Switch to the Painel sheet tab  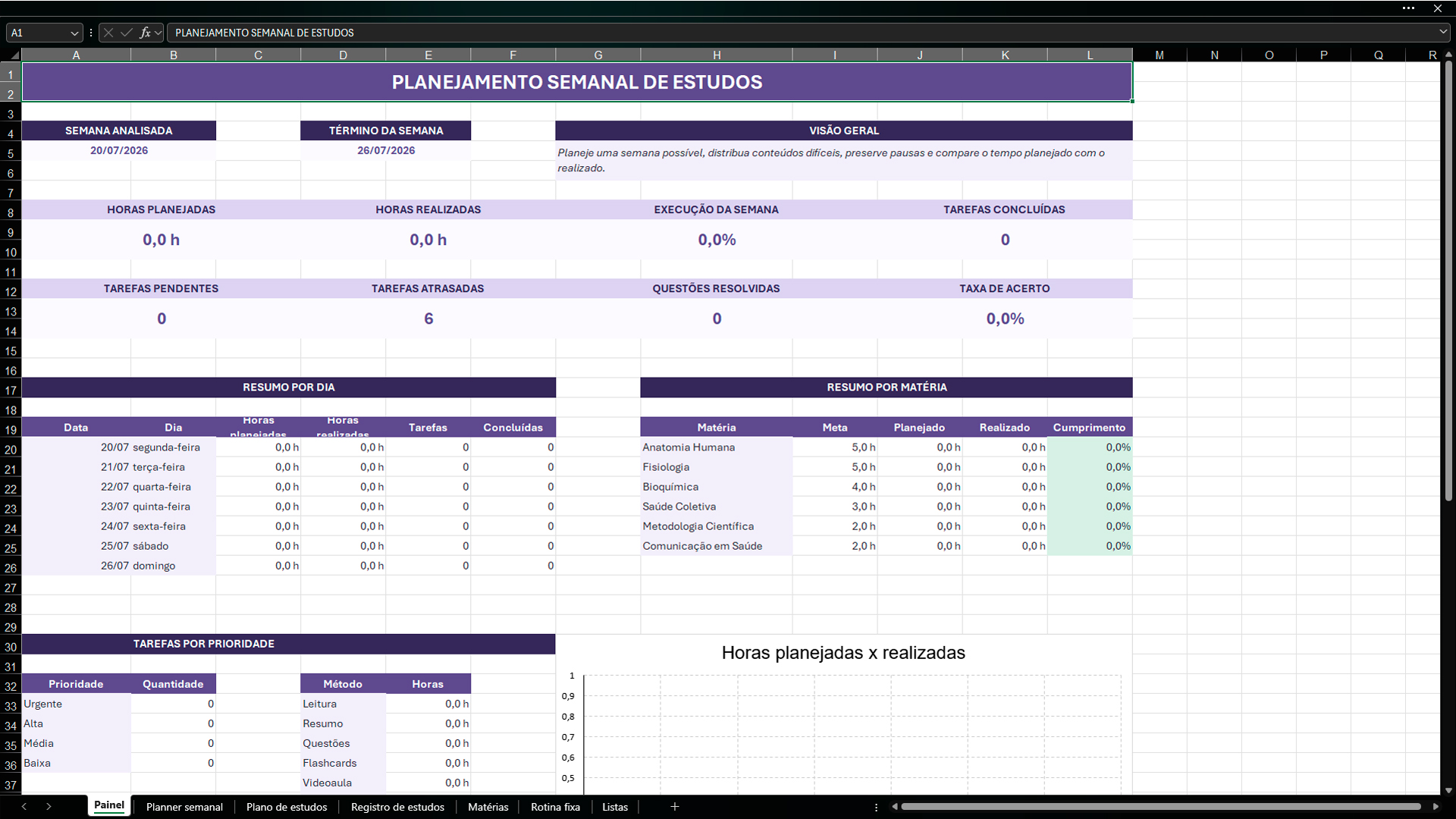tap(109, 805)
